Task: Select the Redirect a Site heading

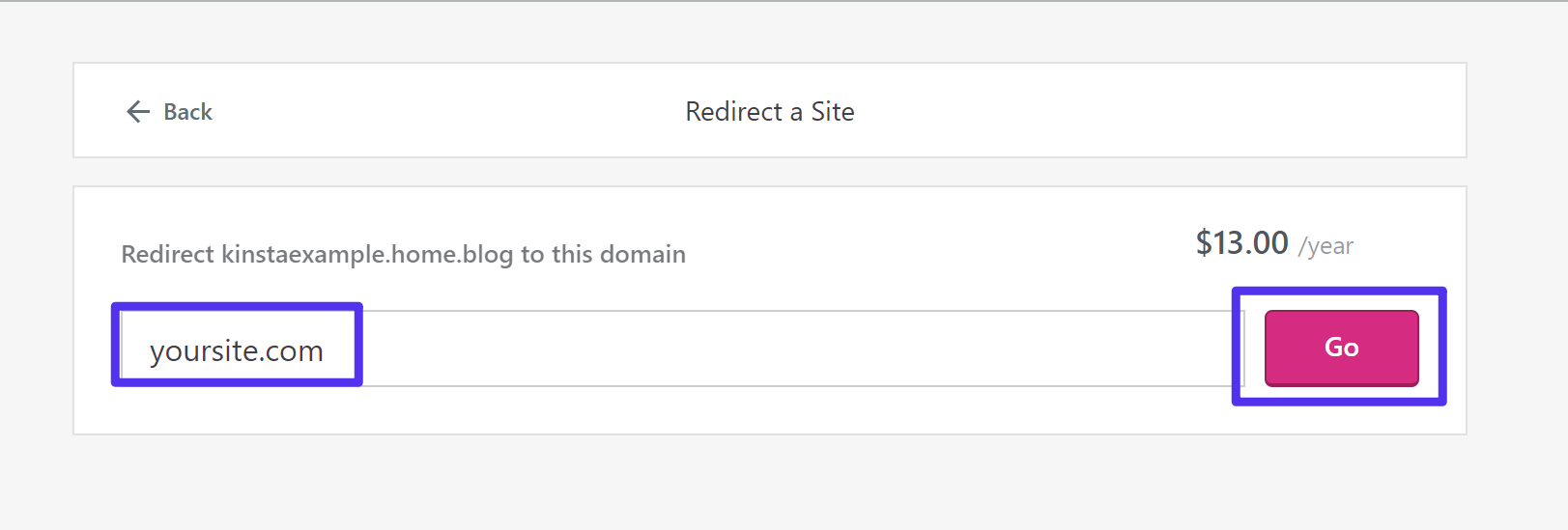Action: click(x=769, y=112)
